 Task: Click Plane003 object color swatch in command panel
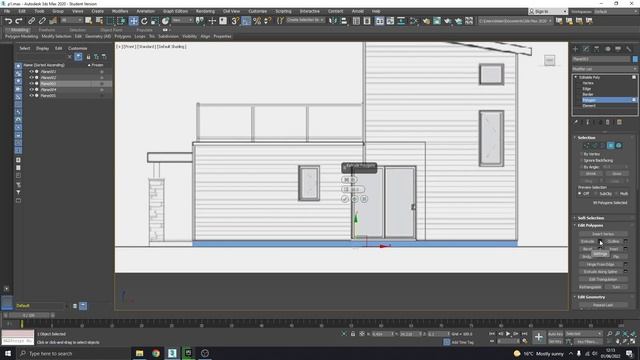pos(635,59)
